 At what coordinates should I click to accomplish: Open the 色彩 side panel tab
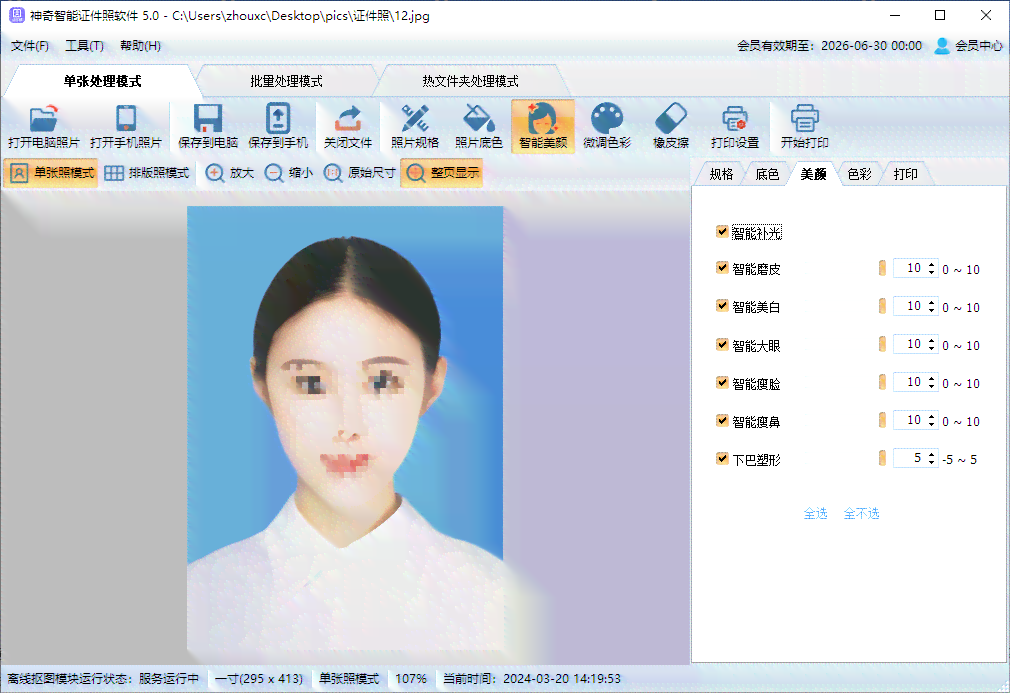[859, 174]
